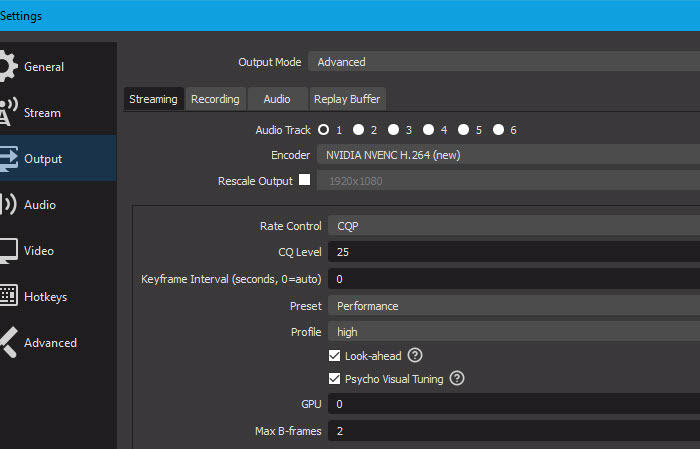Open Audio settings section label in sidebar
Viewport: 700px width, 449px height.
pos(40,205)
